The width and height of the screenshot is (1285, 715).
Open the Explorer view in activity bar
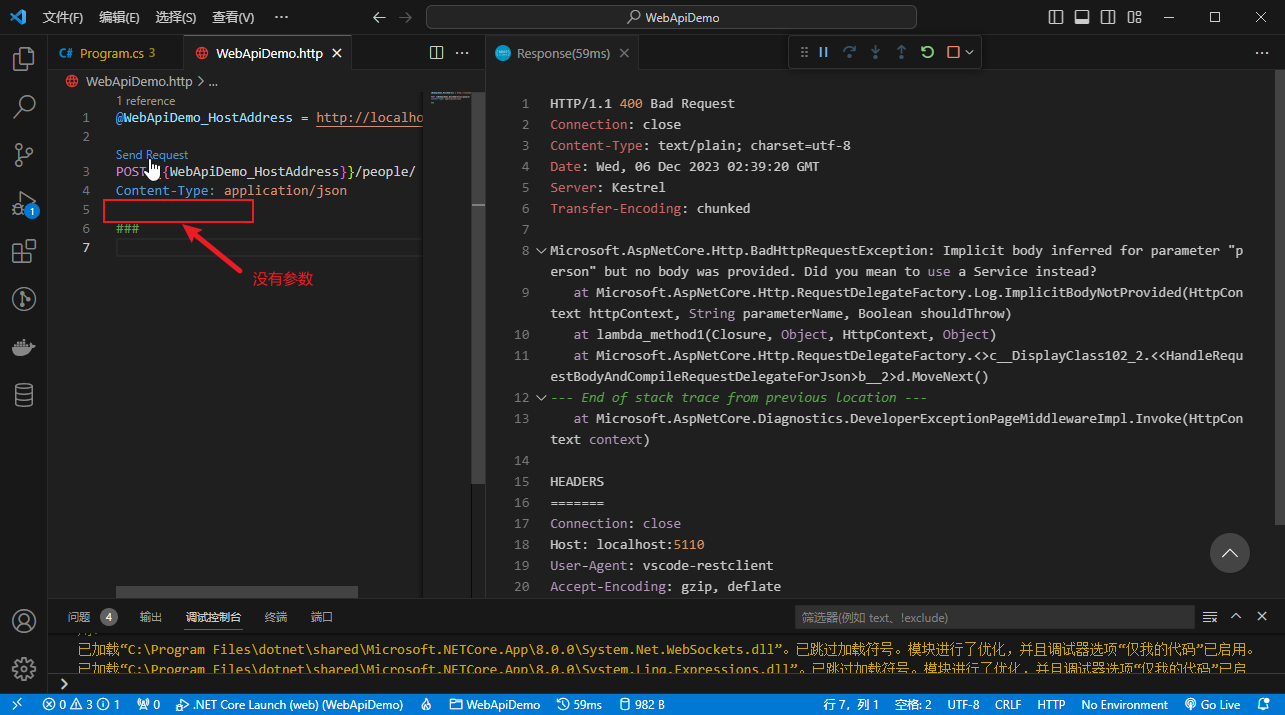point(24,59)
